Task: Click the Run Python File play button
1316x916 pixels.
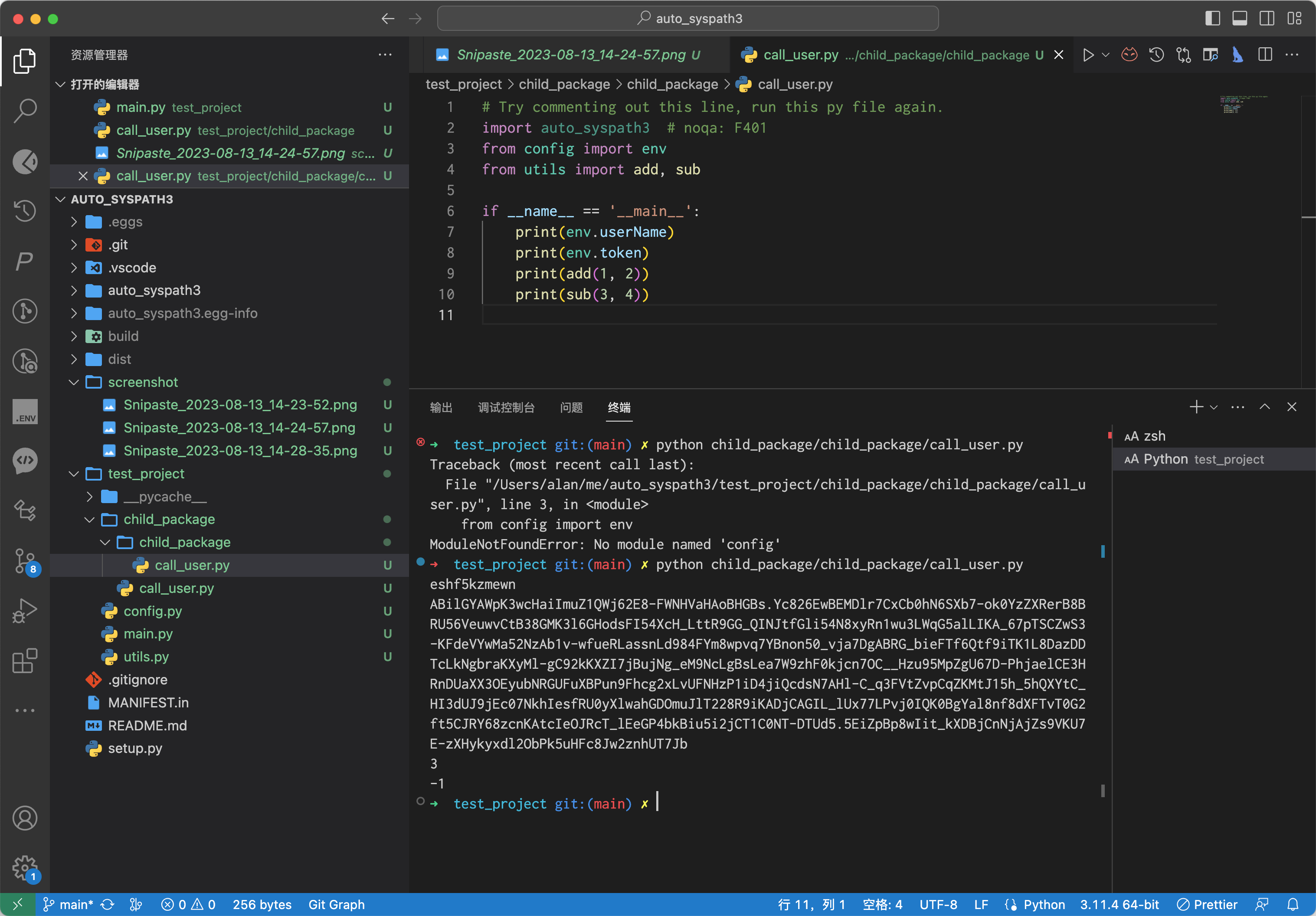Action: click(1087, 55)
